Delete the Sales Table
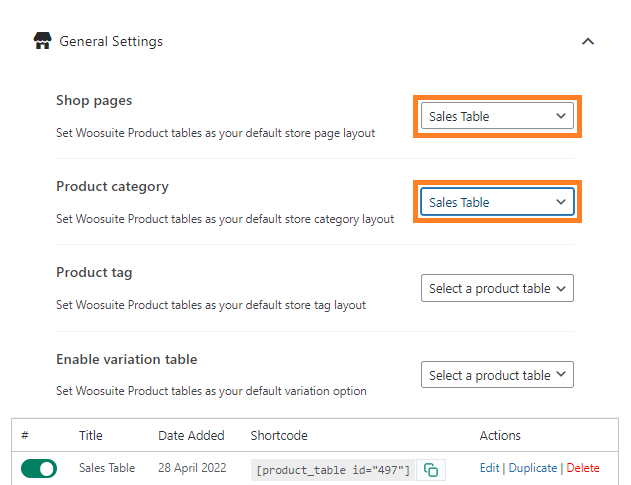The height and width of the screenshot is (485, 631). coord(583,468)
